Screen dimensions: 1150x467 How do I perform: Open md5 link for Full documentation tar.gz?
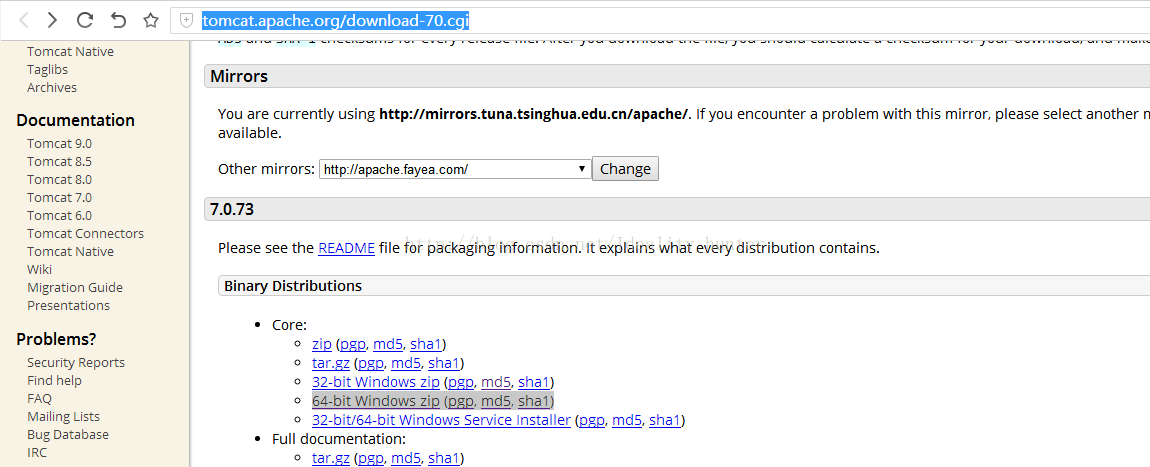tap(406, 458)
